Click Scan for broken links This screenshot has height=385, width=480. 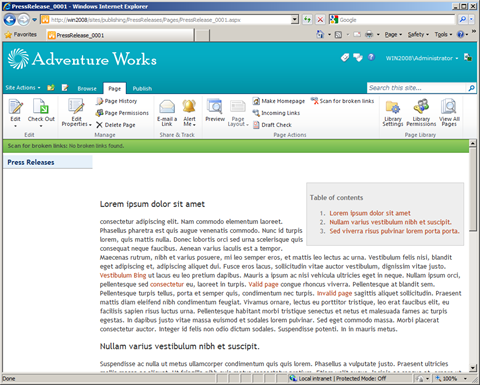(343, 101)
